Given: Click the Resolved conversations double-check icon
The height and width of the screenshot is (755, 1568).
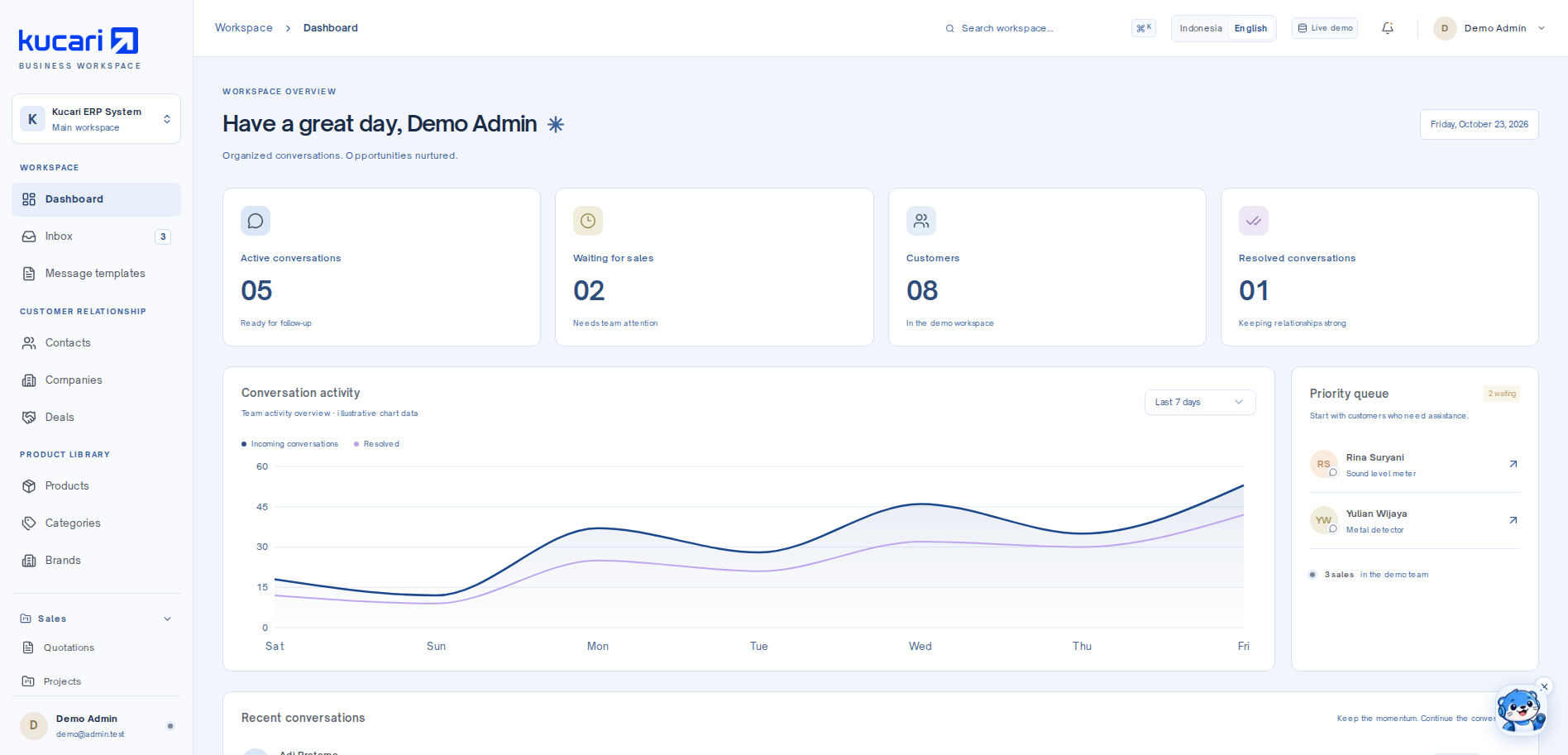Looking at the screenshot, I should [x=1254, y=221].
